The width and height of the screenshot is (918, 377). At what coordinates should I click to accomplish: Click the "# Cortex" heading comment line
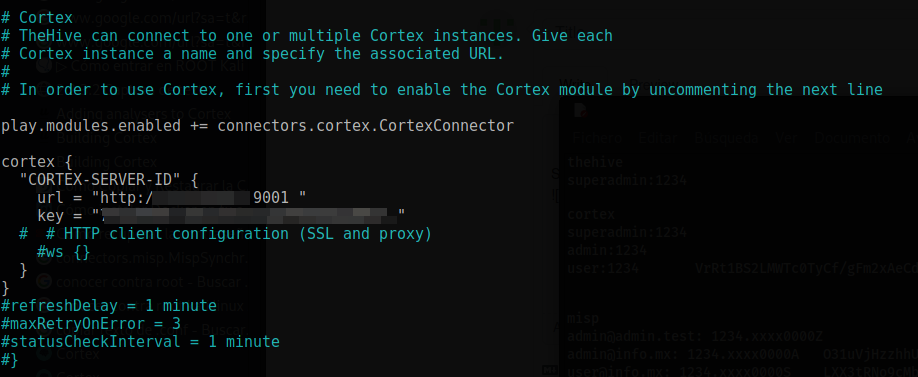pos(37,18)
